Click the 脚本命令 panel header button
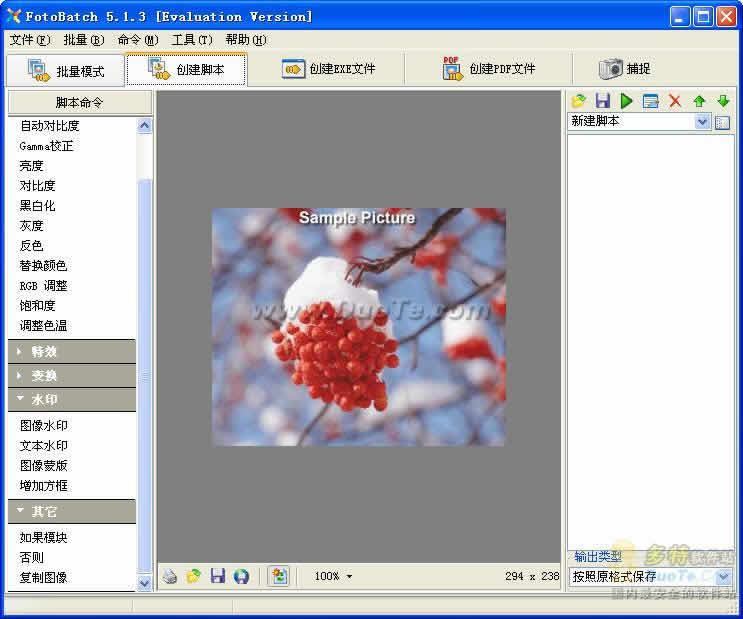743x619 pixels. click(80, 102)
